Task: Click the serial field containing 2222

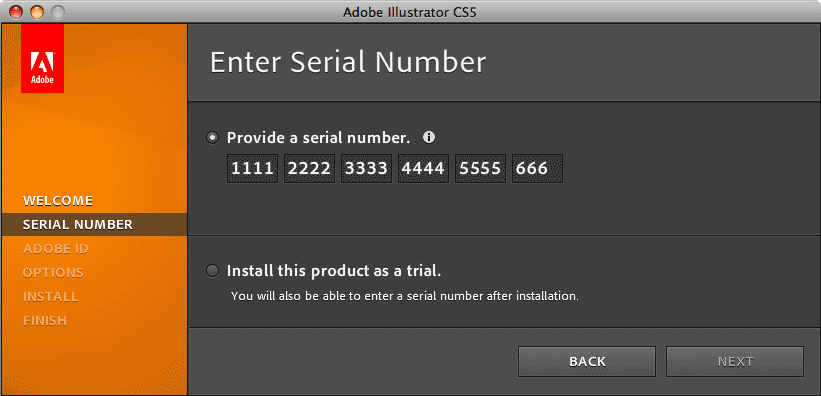Action: [x=309, y=169]
